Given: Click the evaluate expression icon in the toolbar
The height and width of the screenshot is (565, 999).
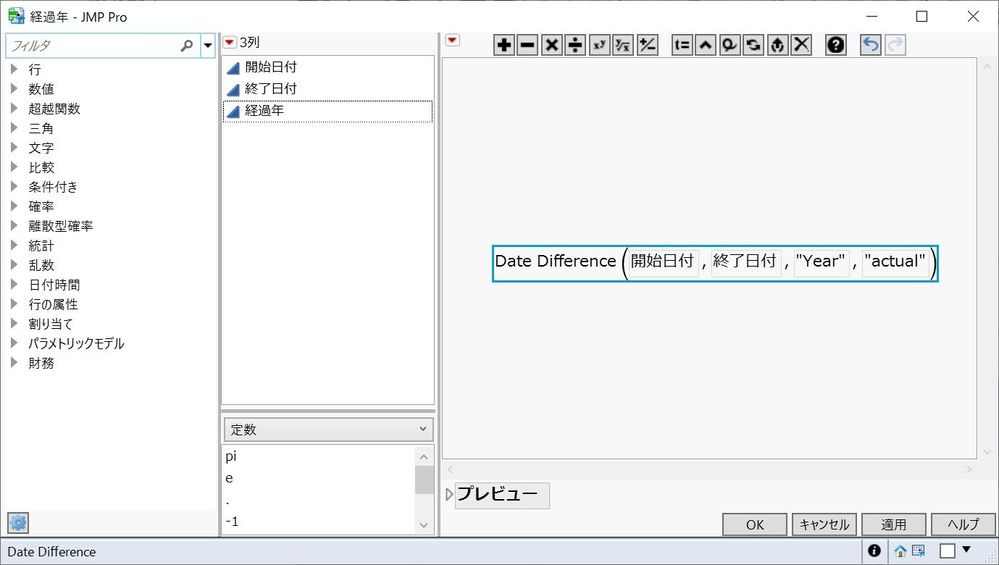Looking at the screenshot, I should click(777, 45).
